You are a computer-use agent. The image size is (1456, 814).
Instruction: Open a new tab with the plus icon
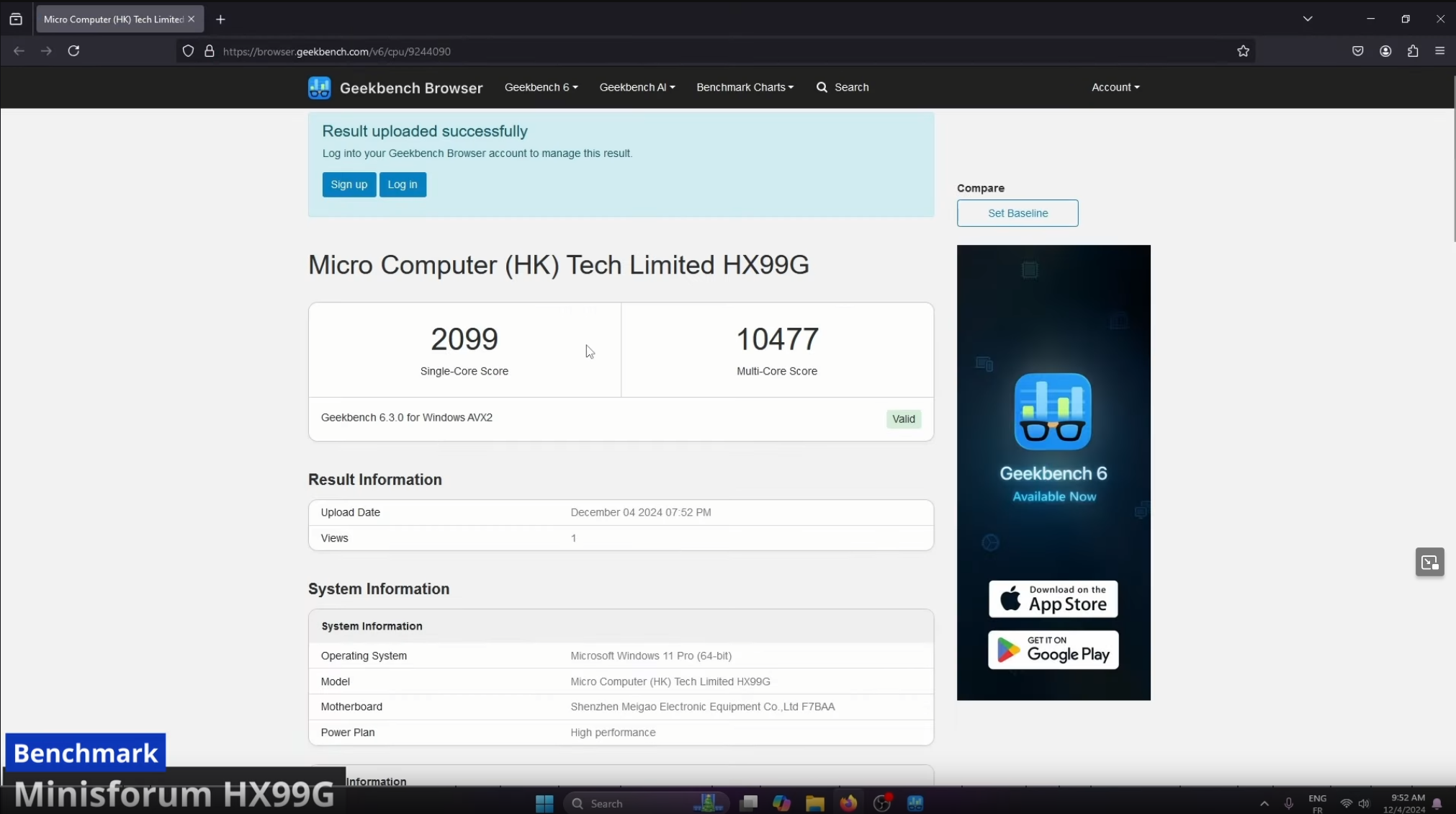click(x=220, y=19)
